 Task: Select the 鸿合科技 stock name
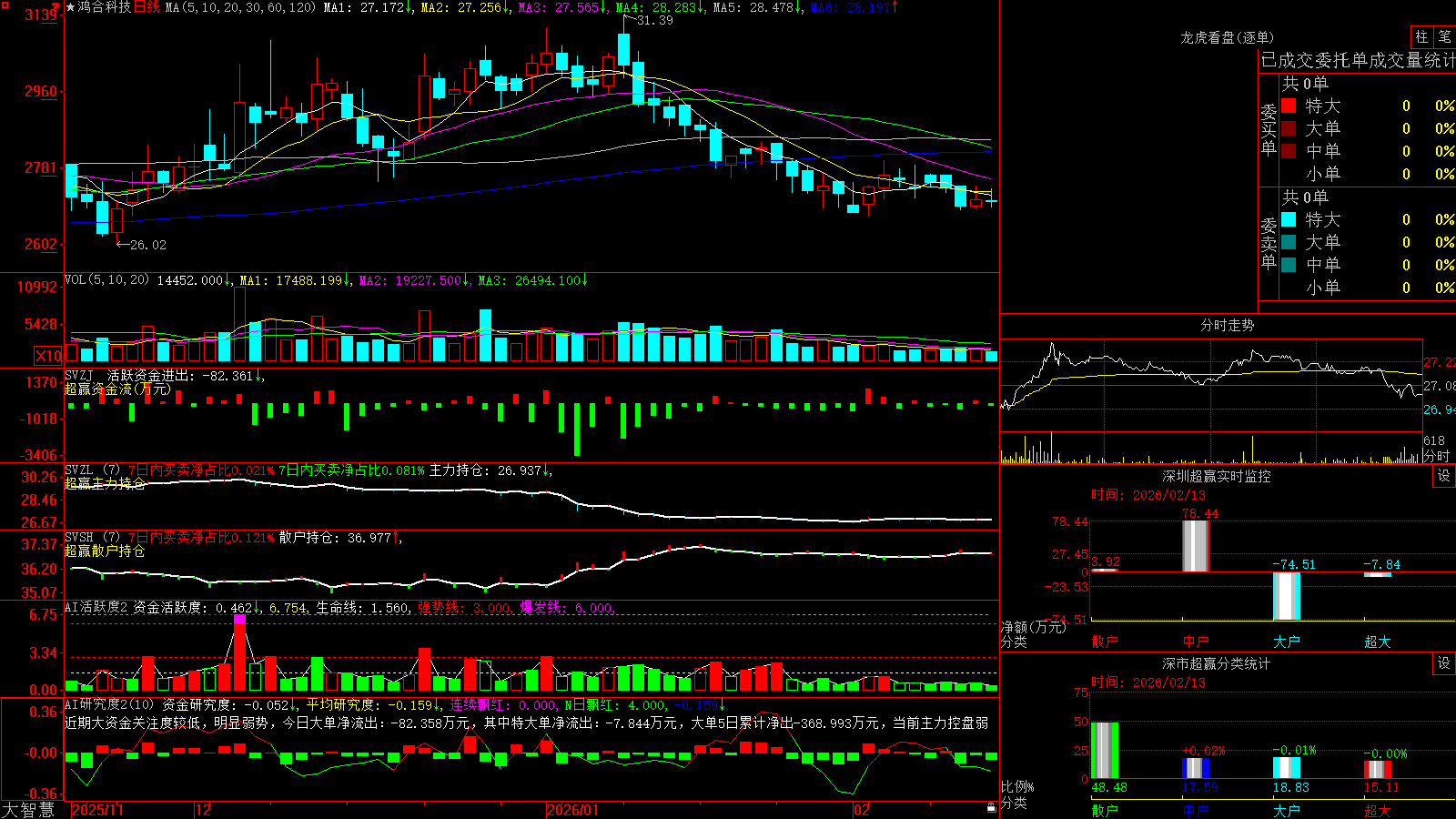point(104,7)
